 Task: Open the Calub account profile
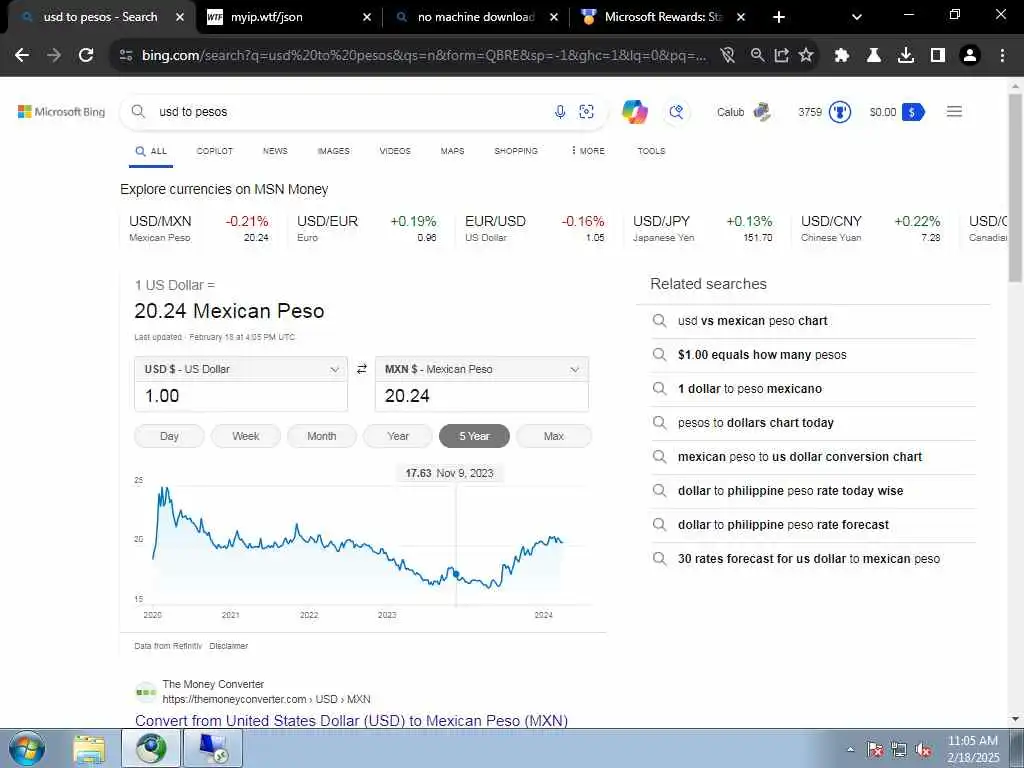pos(744,112)
